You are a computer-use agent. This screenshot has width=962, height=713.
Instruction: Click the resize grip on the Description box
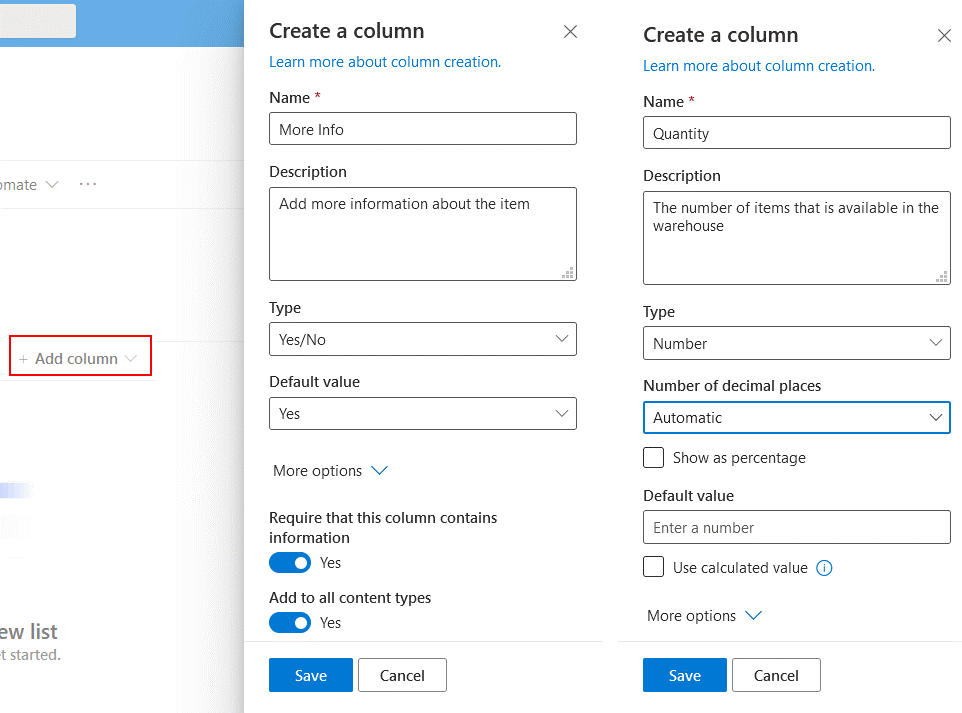tap(568, 274)
